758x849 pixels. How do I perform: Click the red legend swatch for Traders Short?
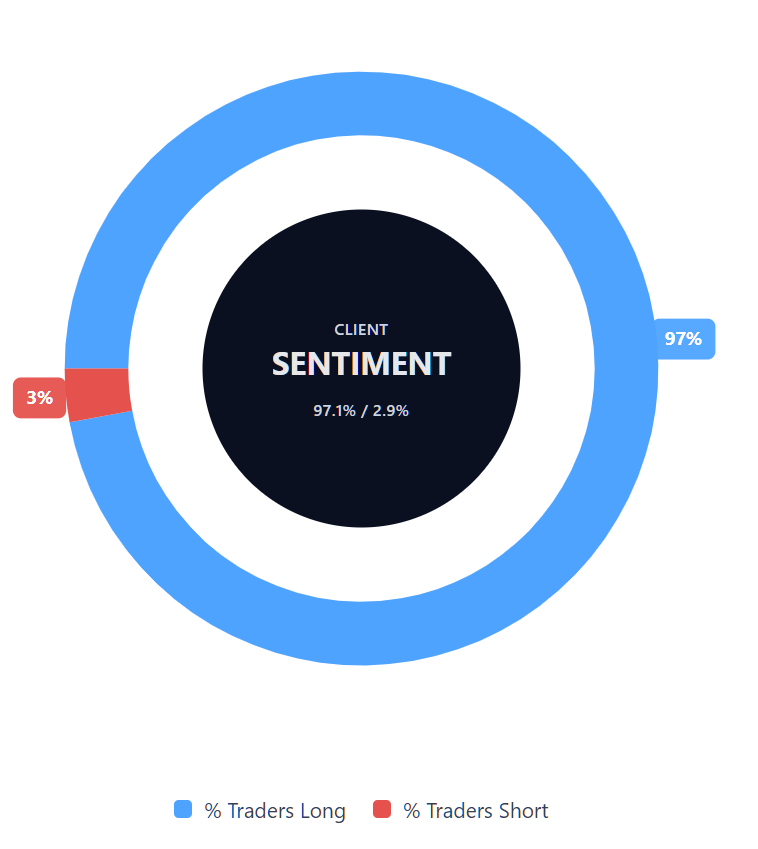coord(381,810)
